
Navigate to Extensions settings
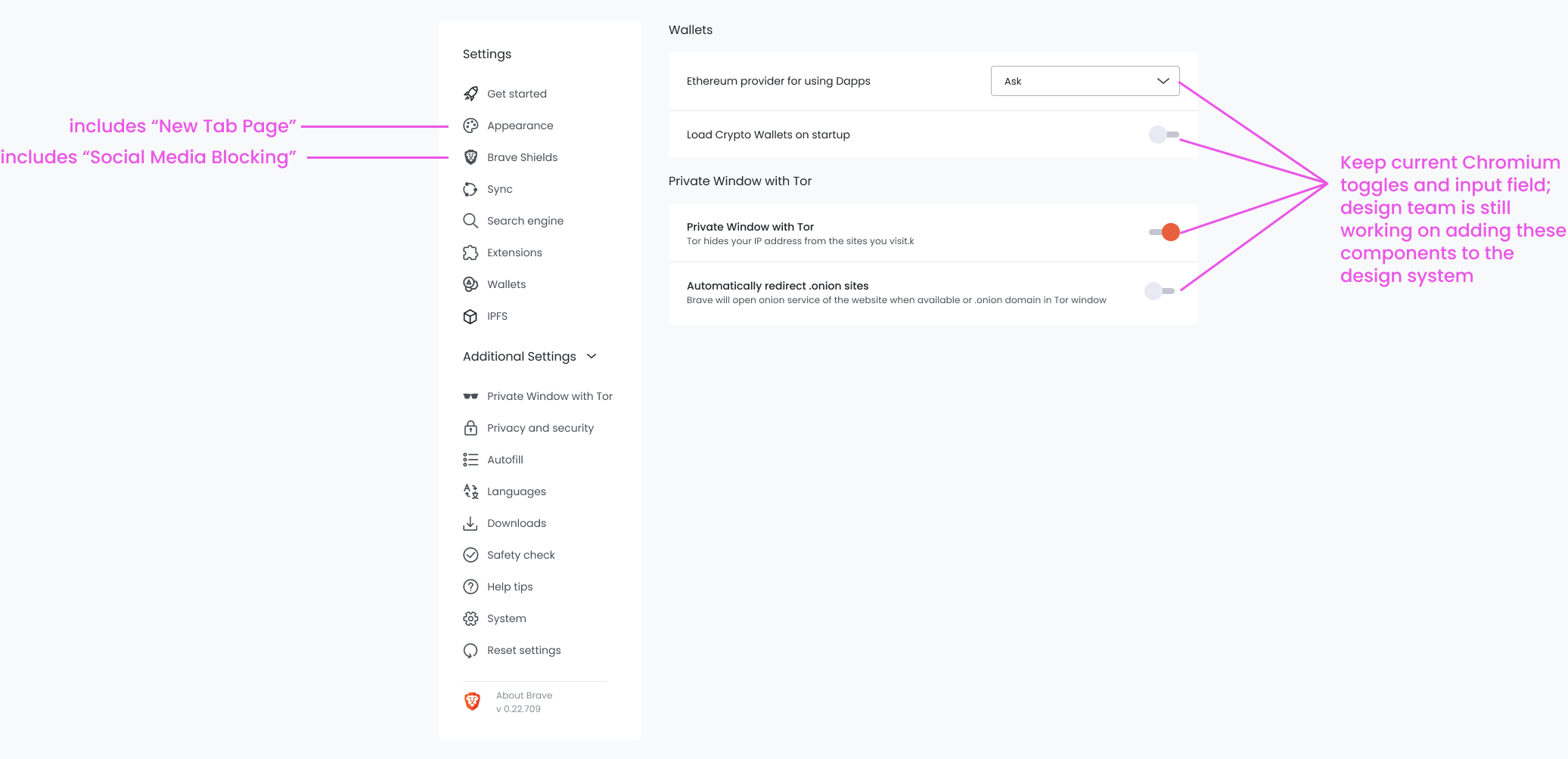pos(514,252)
